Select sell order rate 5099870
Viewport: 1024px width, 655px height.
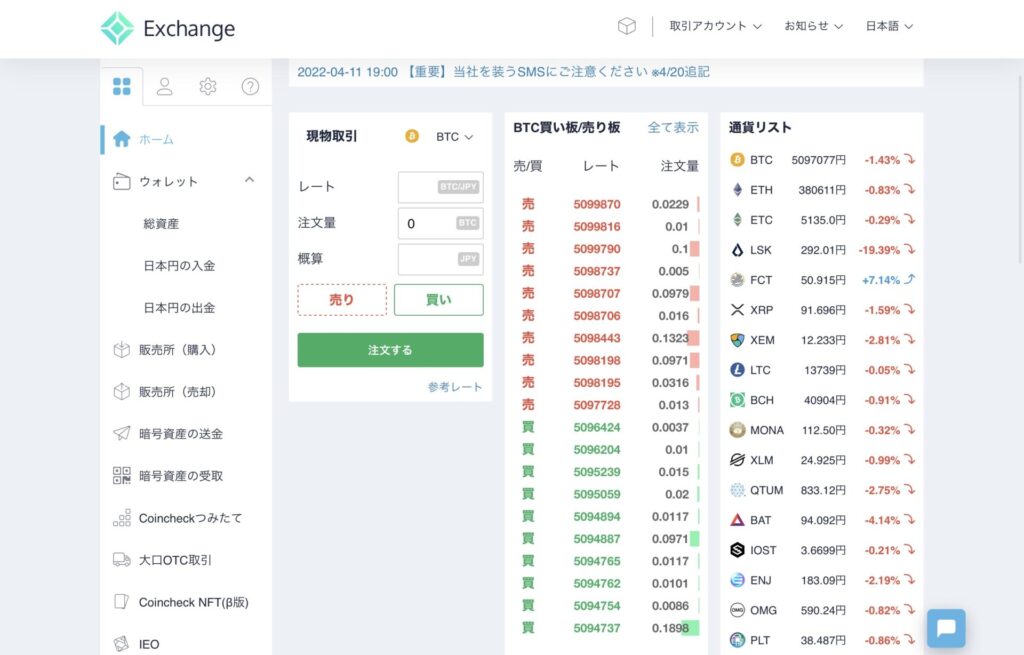coord(597,204)
